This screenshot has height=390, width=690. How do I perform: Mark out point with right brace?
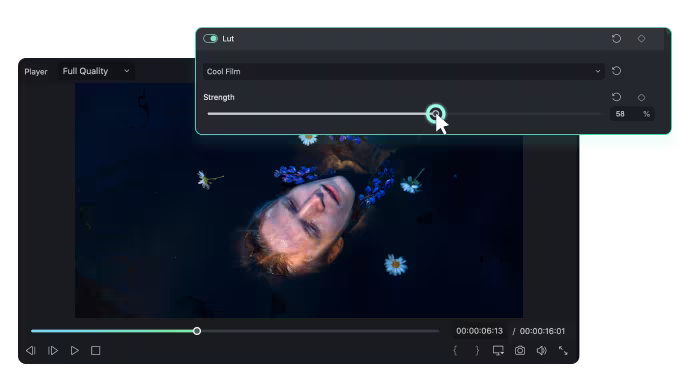point(477,351)
